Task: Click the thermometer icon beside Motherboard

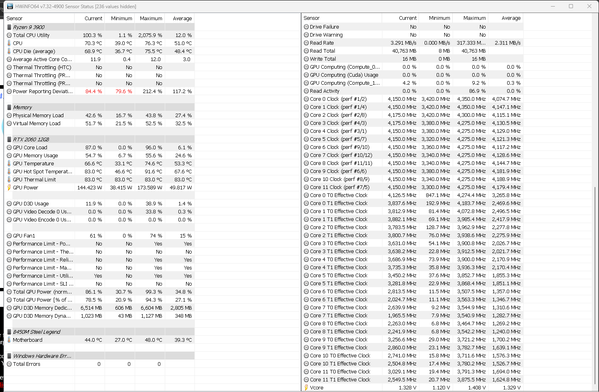Action: pos(9,340)
